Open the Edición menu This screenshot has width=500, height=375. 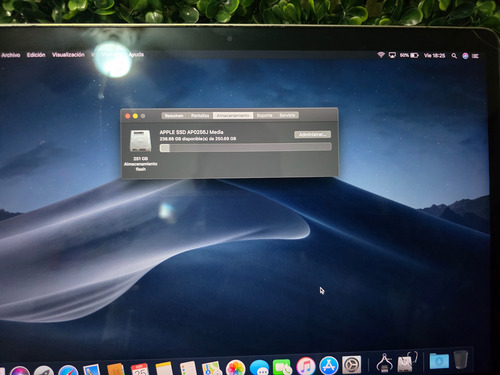(36, 55)
